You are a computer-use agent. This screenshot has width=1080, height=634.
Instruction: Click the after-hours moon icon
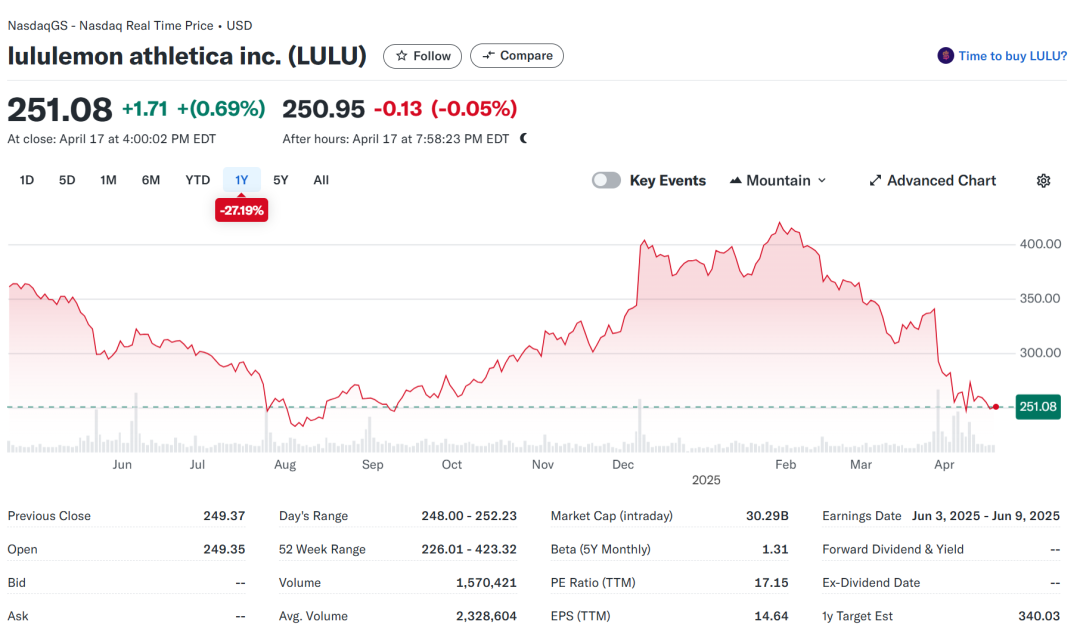[524, 139]
